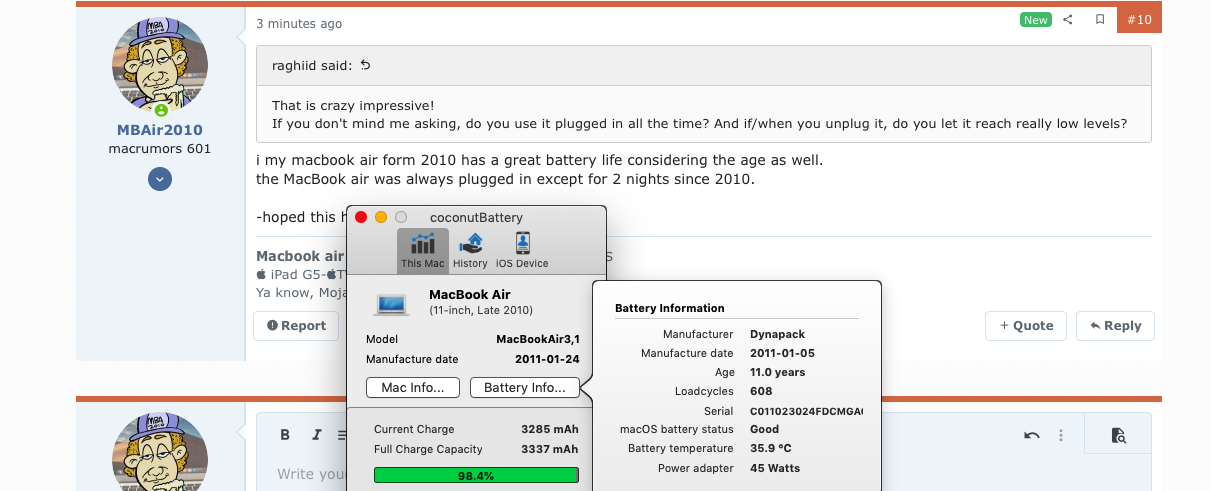Screen dimensions: 1210x491
Task: Undo last edit in reply editor
Action: (1031, 435)
